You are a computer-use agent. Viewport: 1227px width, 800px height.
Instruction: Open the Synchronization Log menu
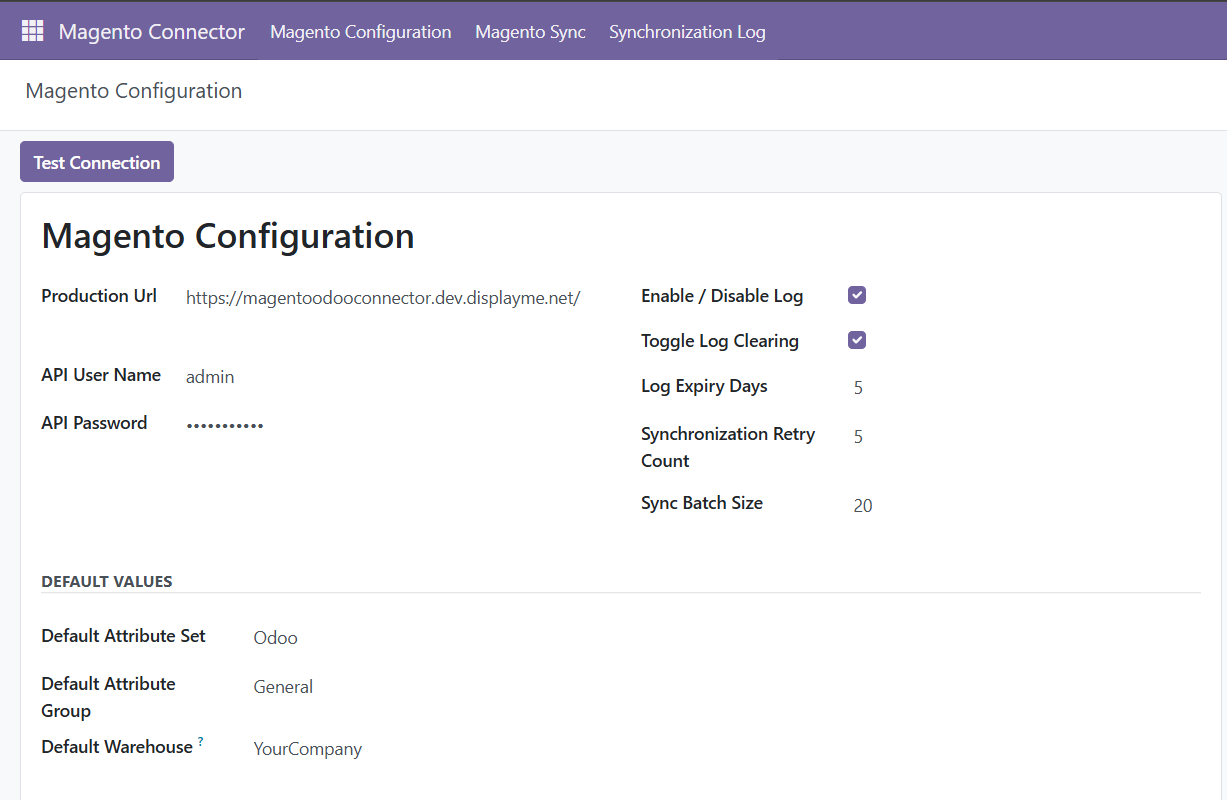click(687, 32)
